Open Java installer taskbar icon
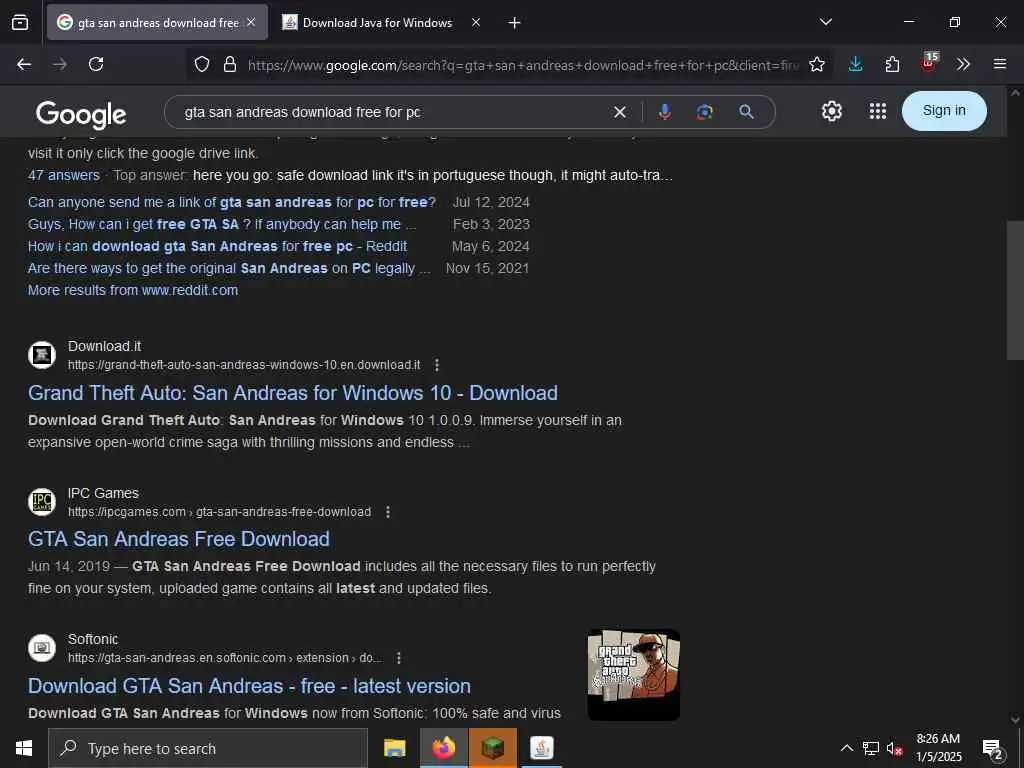This screenshot has width=1024, height=768. [541, 748]
